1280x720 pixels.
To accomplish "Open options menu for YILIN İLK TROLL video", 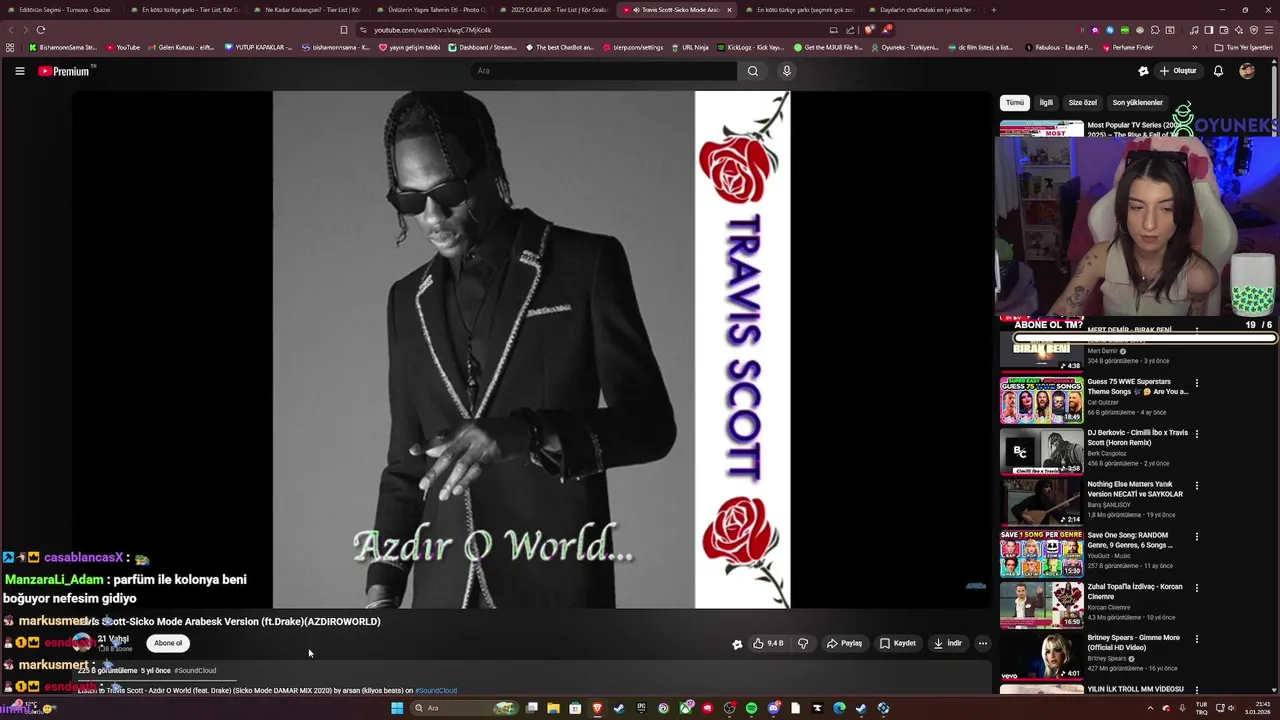I will 1196,689.
